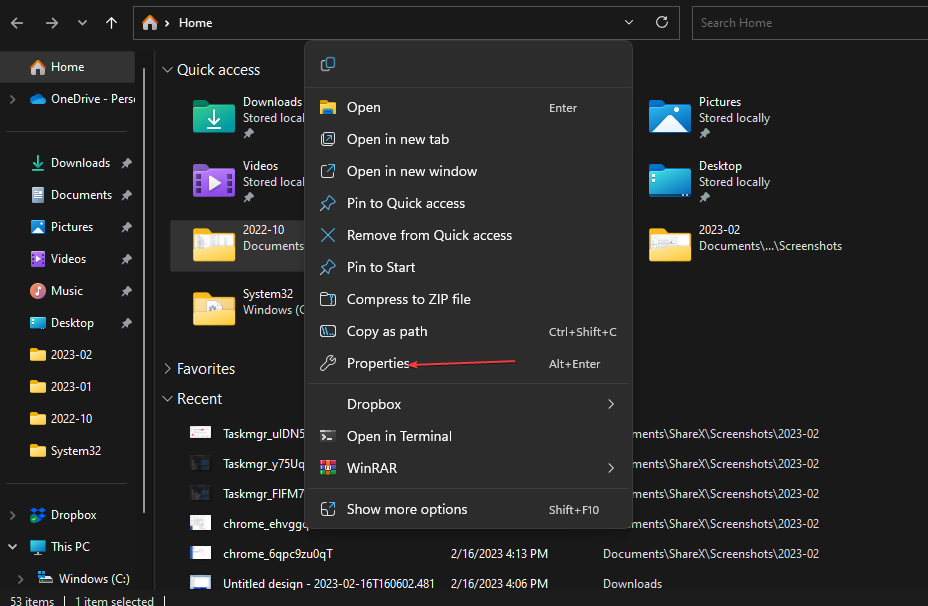Collapse the Recent section
Viewport: 928px width, 606px height.
pyautogui.click(x=167, y=398)
